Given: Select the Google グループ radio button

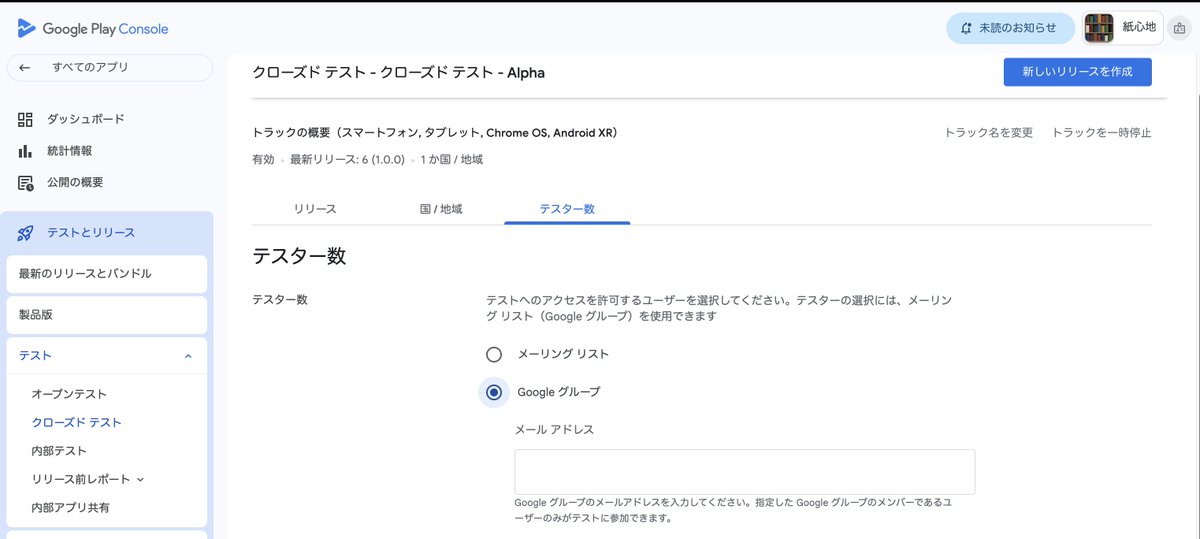Looking at the screenshot, I should pos(493,392).
